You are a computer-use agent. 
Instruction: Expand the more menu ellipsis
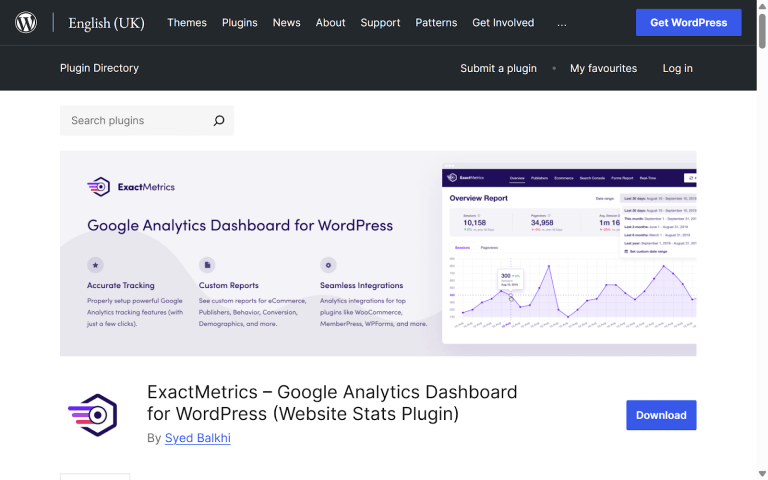pos(562,23)
